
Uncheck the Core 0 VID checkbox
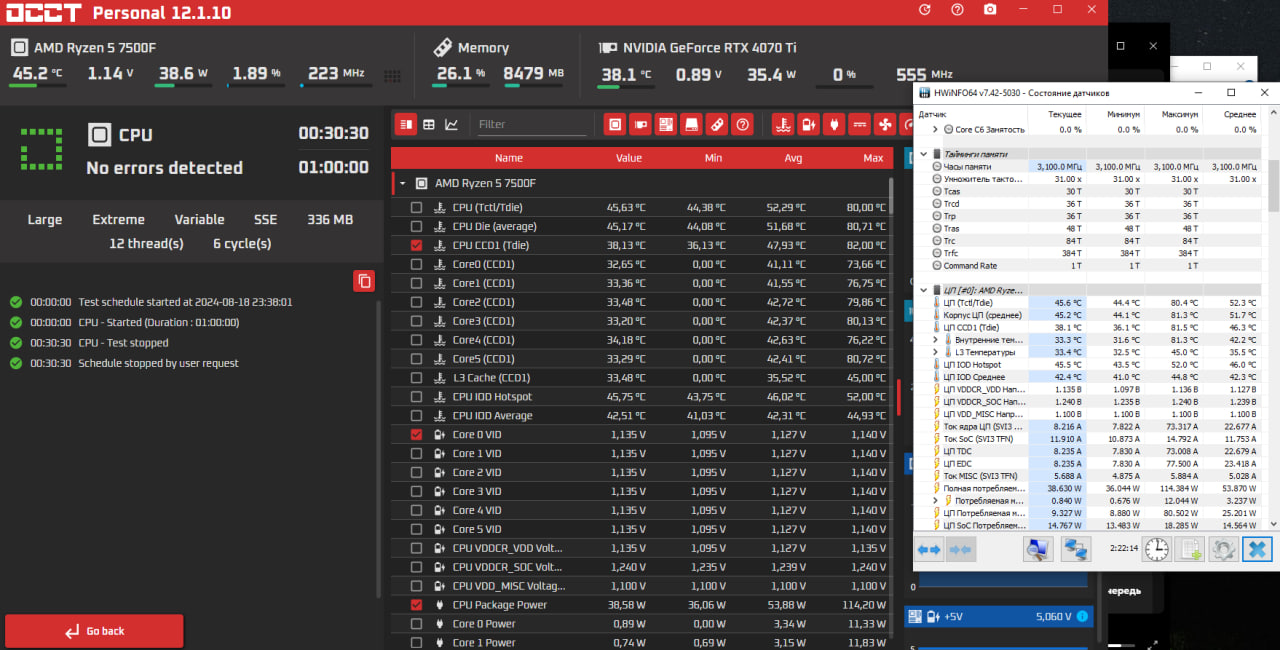pos(416,435)
